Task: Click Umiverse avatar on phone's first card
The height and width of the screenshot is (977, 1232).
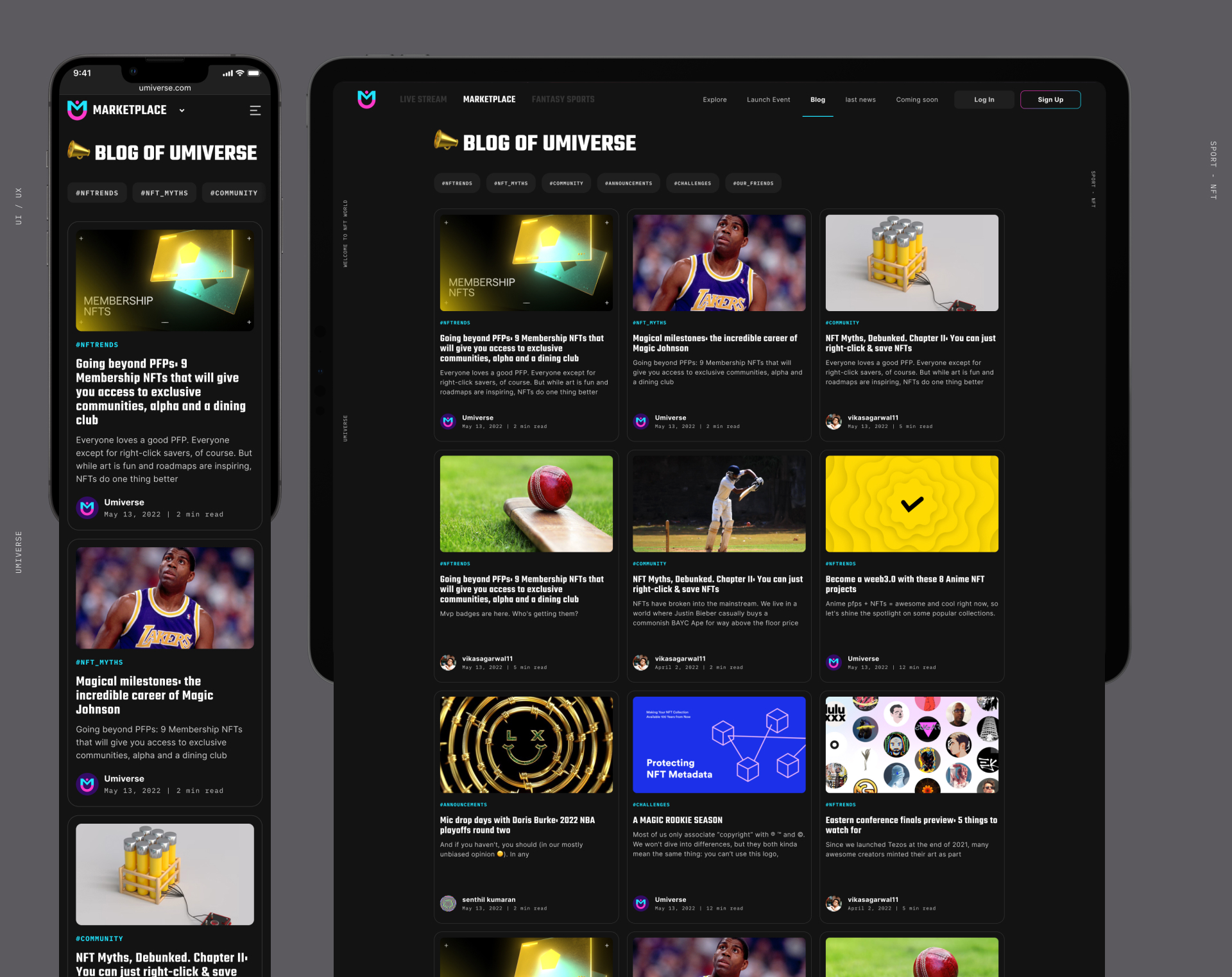Action: point(87,507)
